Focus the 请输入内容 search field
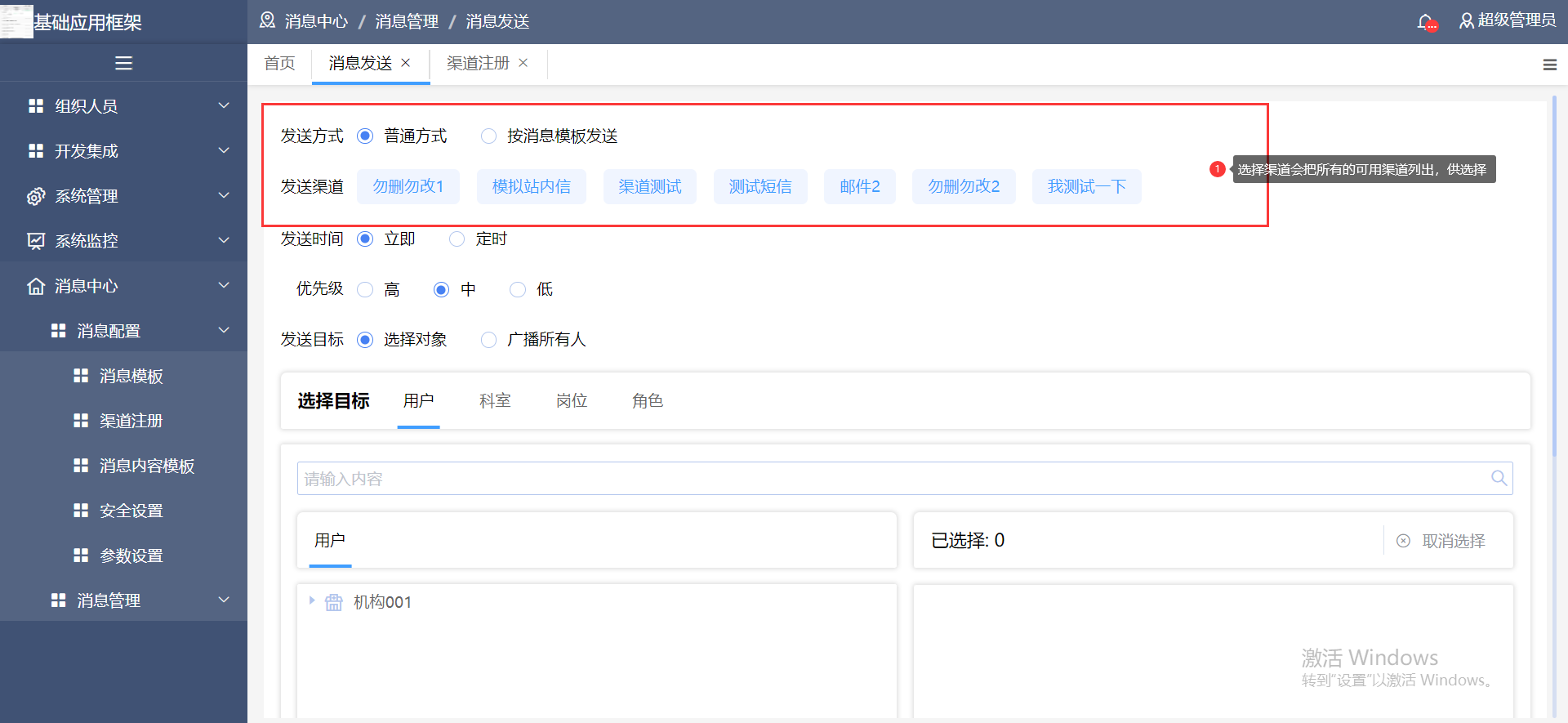Image resolution: width=1568 pixels, height=723 pixels. [905, 479]
